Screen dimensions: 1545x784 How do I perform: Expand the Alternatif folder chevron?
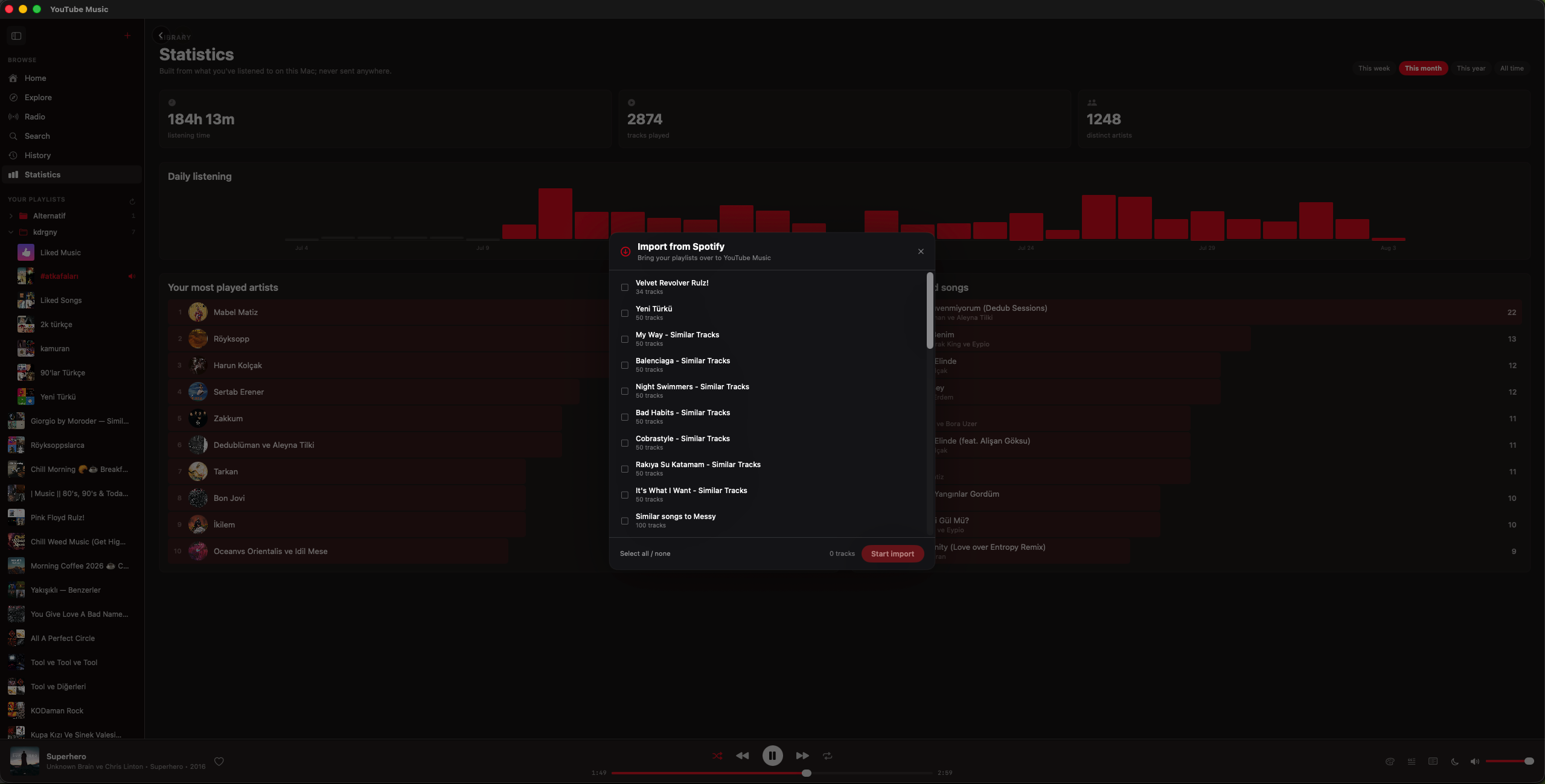(x=11, y=215)
